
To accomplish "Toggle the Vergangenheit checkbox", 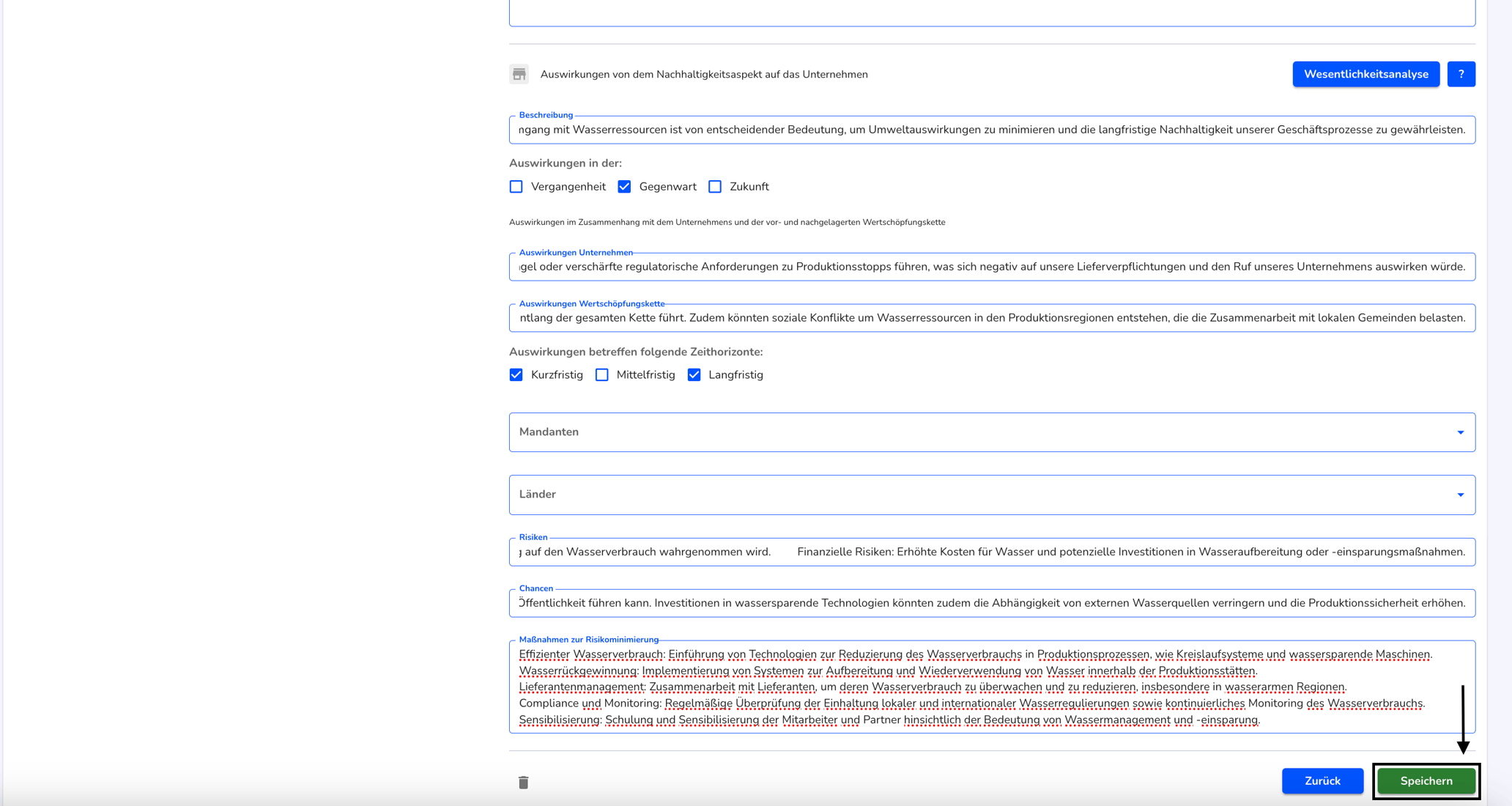I will coord(516,187).
